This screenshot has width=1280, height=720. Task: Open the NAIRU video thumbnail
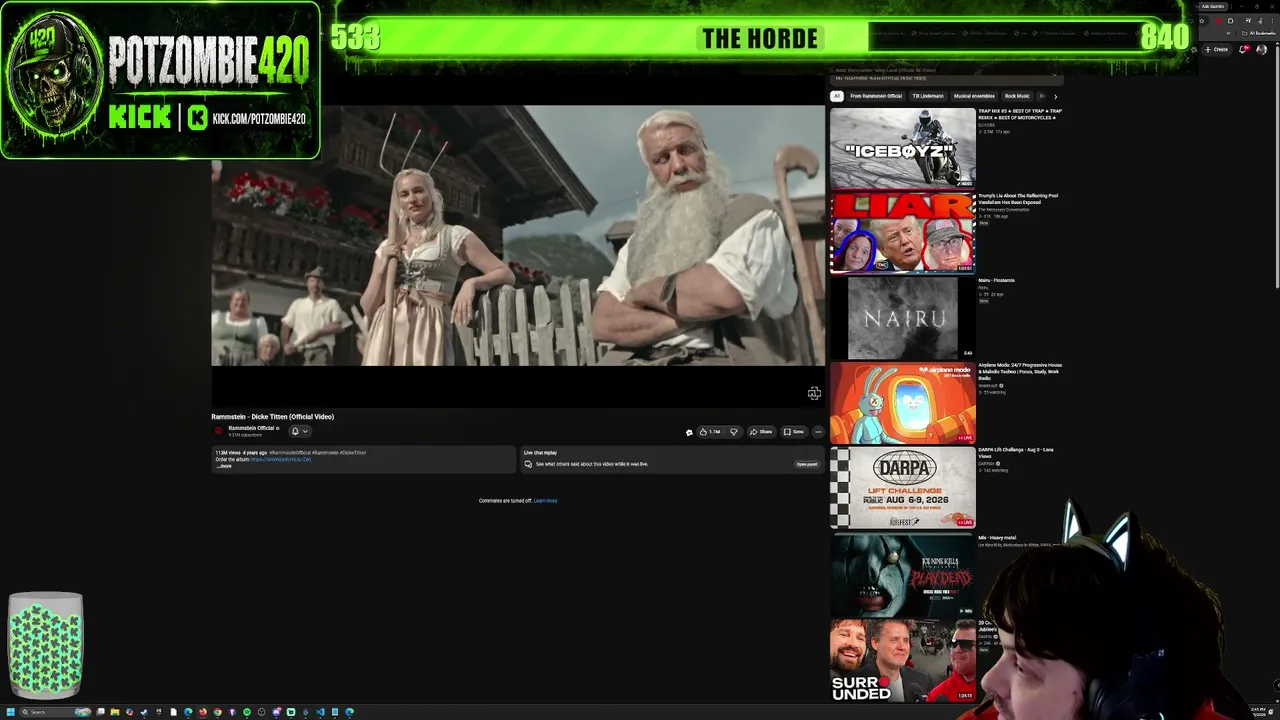903,318
